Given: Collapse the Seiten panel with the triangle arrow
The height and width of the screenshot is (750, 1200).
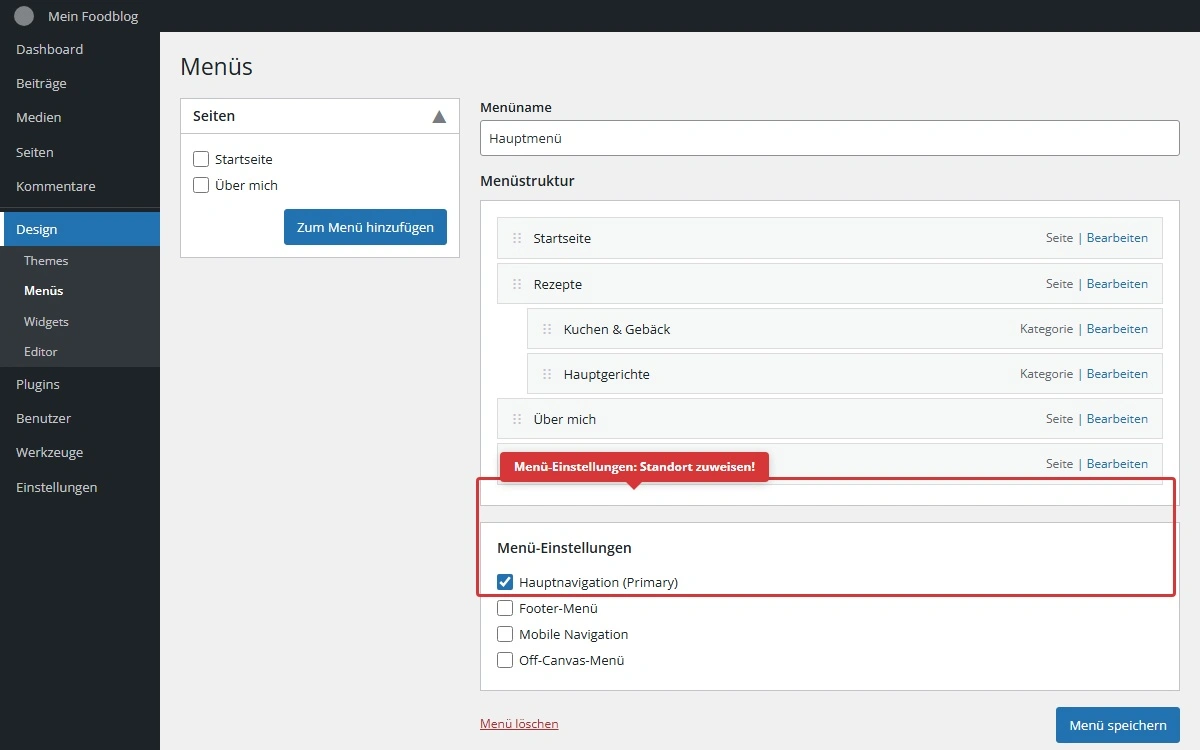Looking at the screenshot, I should pos(439,117).
